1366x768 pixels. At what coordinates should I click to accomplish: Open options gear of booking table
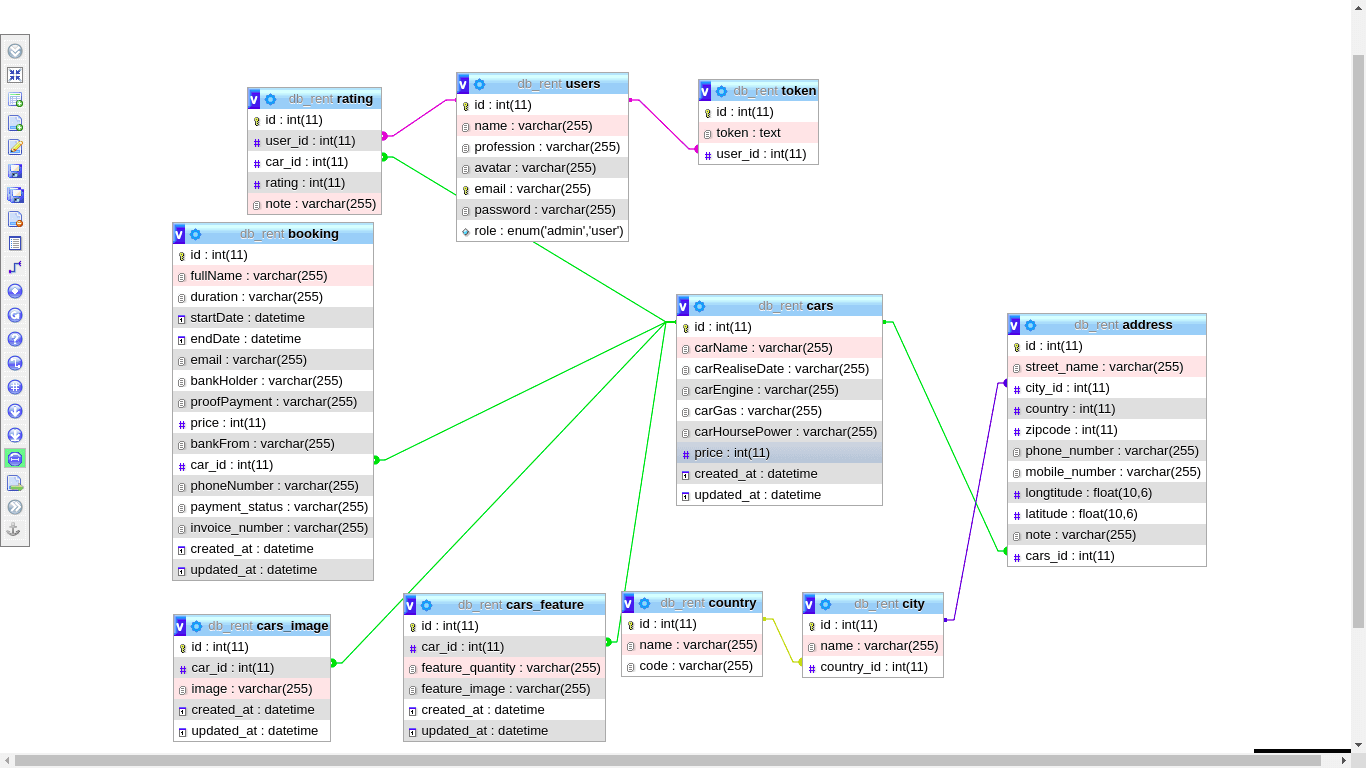195,234
